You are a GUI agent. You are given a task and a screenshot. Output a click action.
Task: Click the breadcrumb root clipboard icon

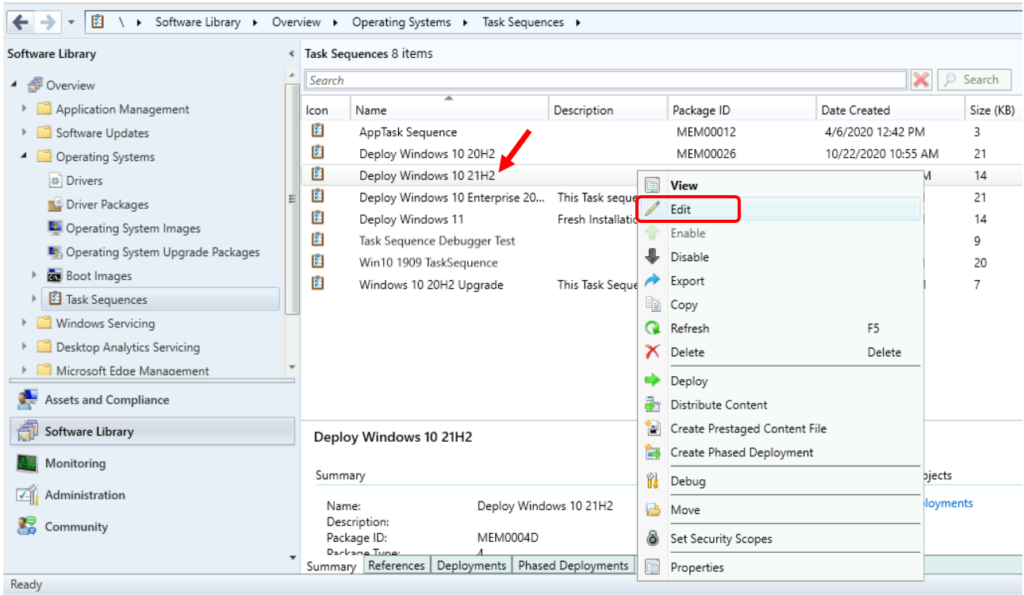click(x=97, y=22)
